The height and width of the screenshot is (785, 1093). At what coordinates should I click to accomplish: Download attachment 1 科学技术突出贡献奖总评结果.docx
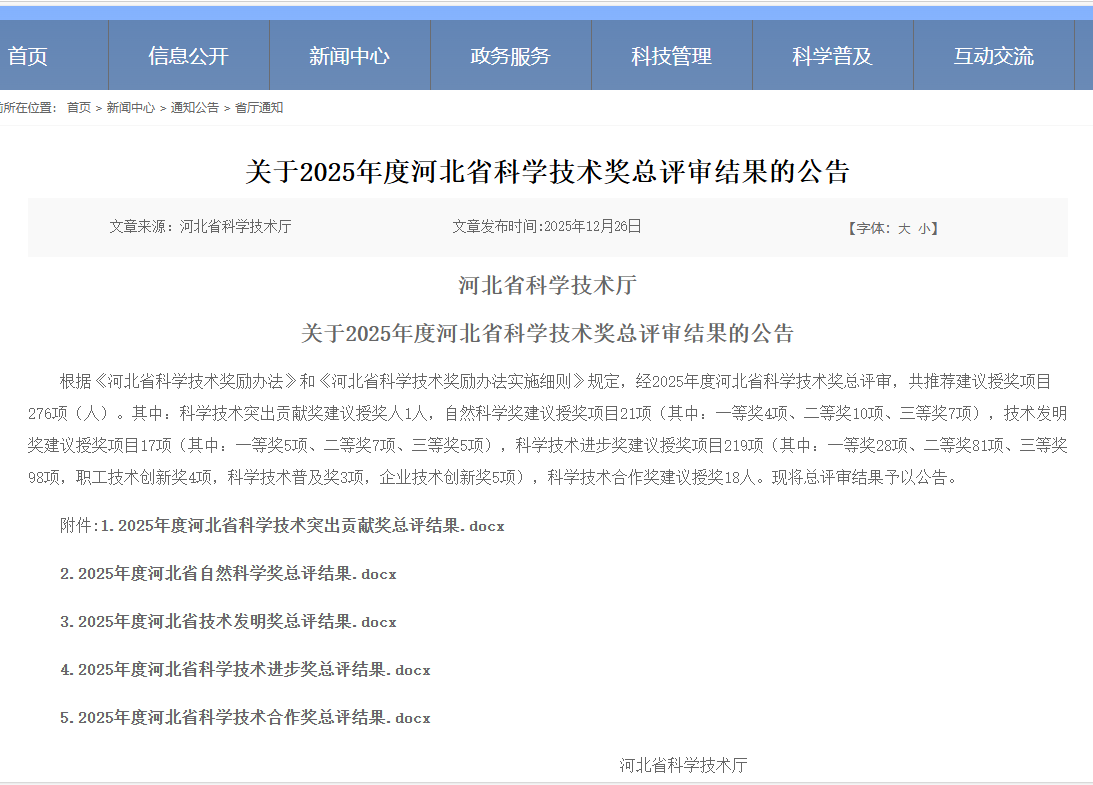pos(302,526)
